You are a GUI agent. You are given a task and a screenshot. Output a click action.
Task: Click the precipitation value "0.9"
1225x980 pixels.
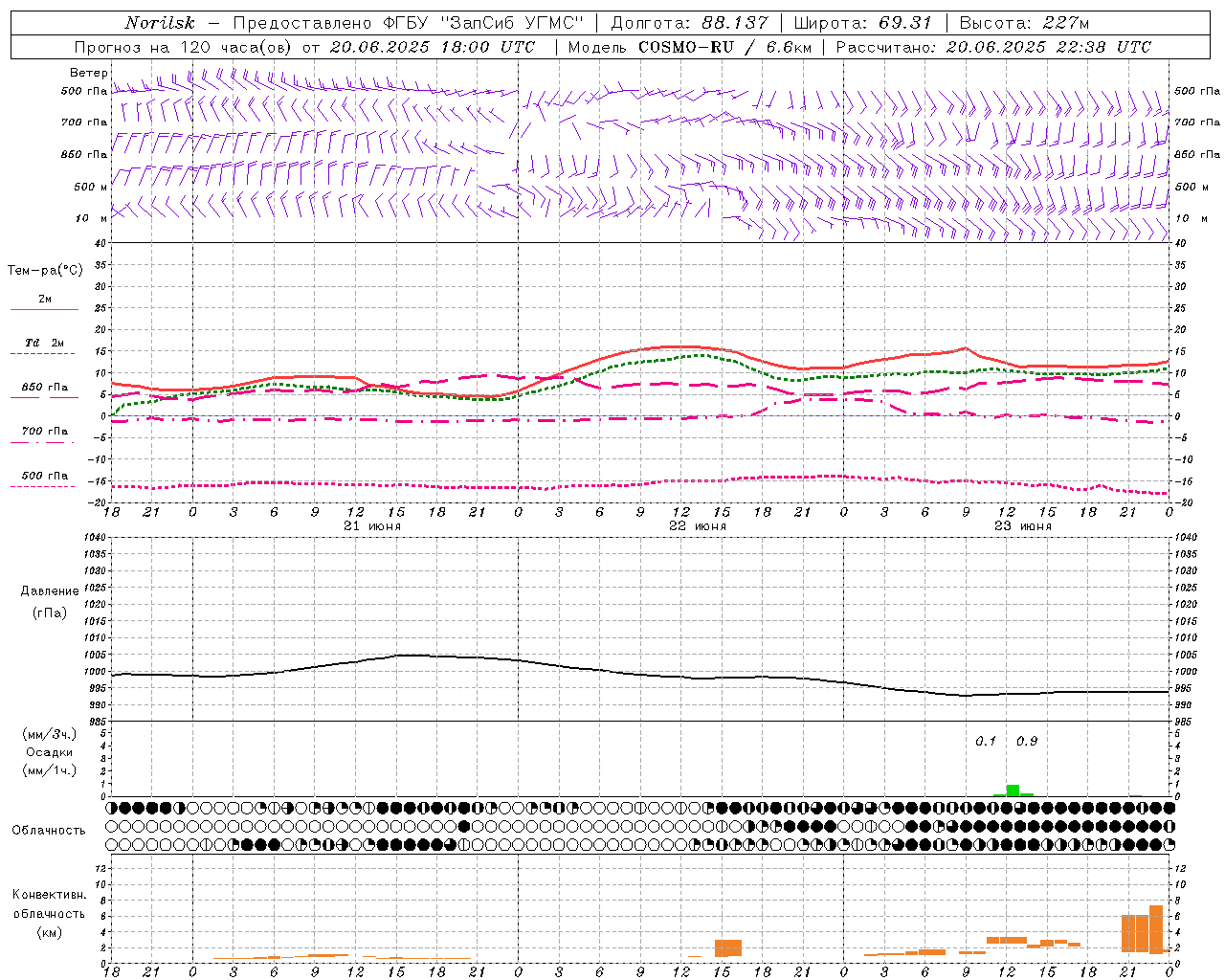pos(1027,742)
